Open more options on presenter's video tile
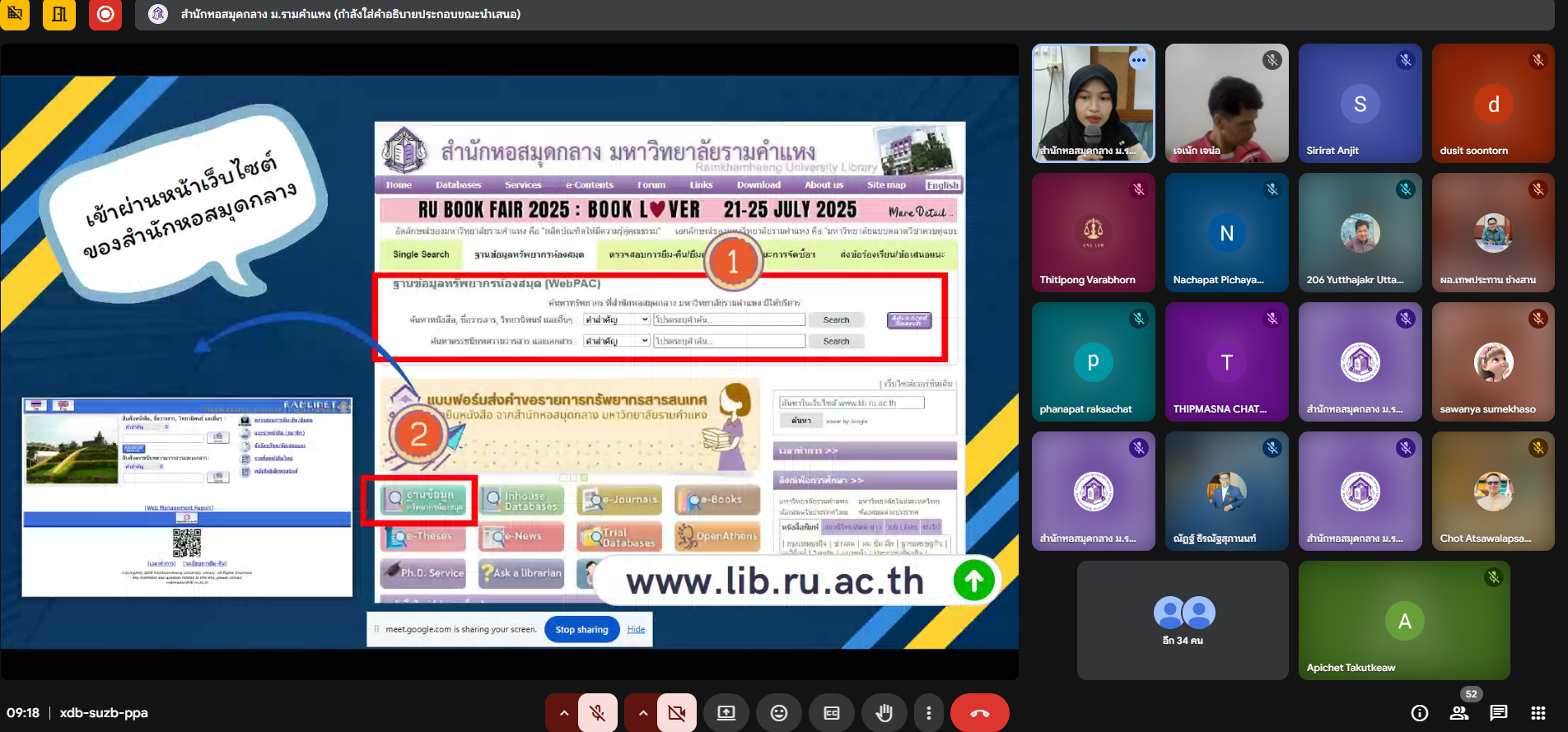Screen dimensions: 1568x732 (x=1139, y=60)
